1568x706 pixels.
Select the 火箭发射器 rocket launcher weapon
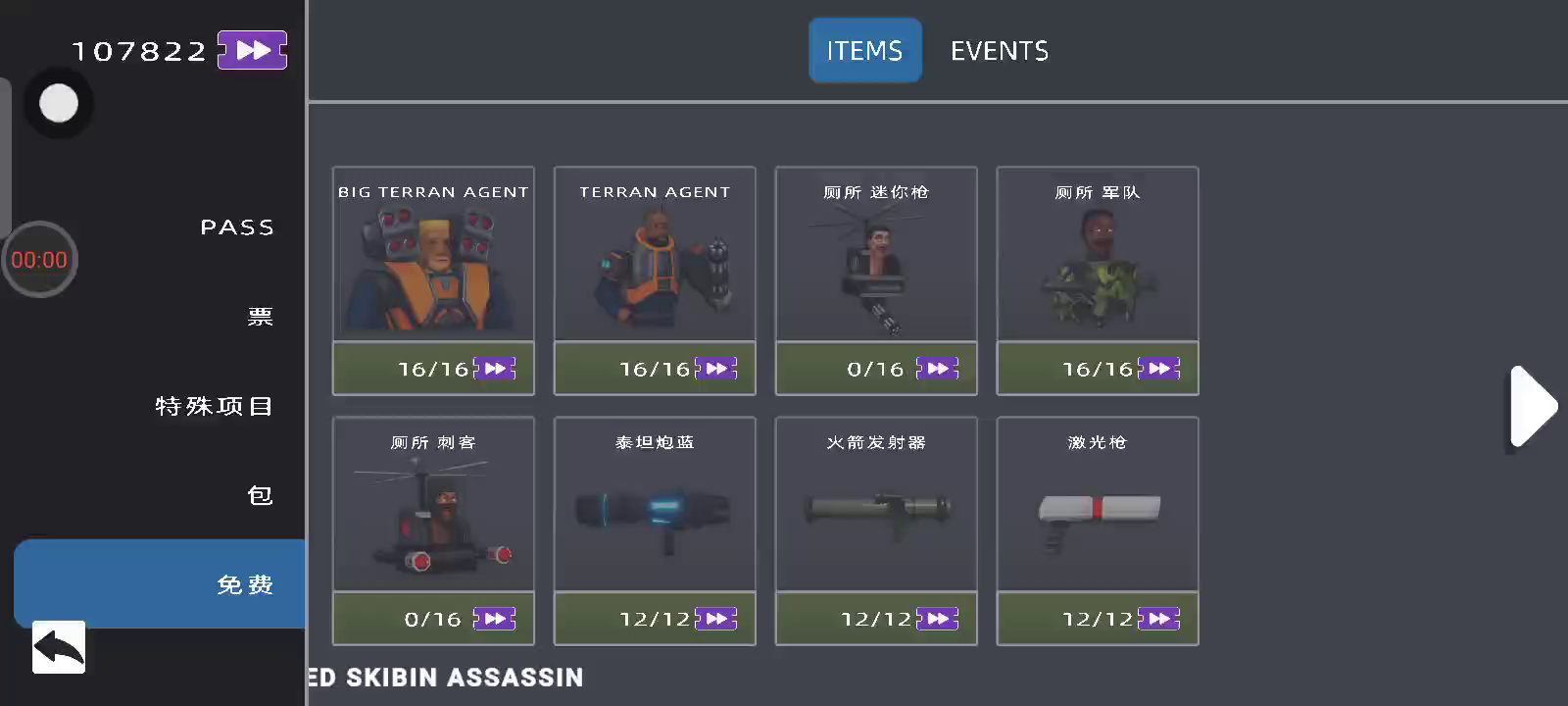[x=876, y=531]
